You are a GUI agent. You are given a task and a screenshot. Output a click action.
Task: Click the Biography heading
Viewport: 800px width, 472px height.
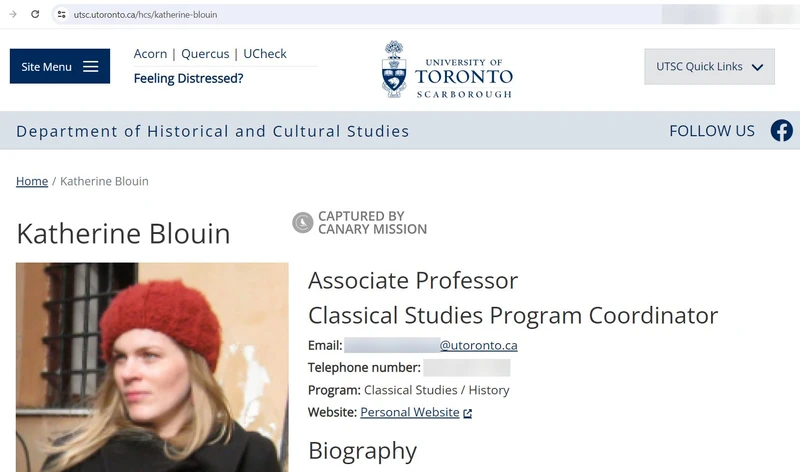coord(362,451)
